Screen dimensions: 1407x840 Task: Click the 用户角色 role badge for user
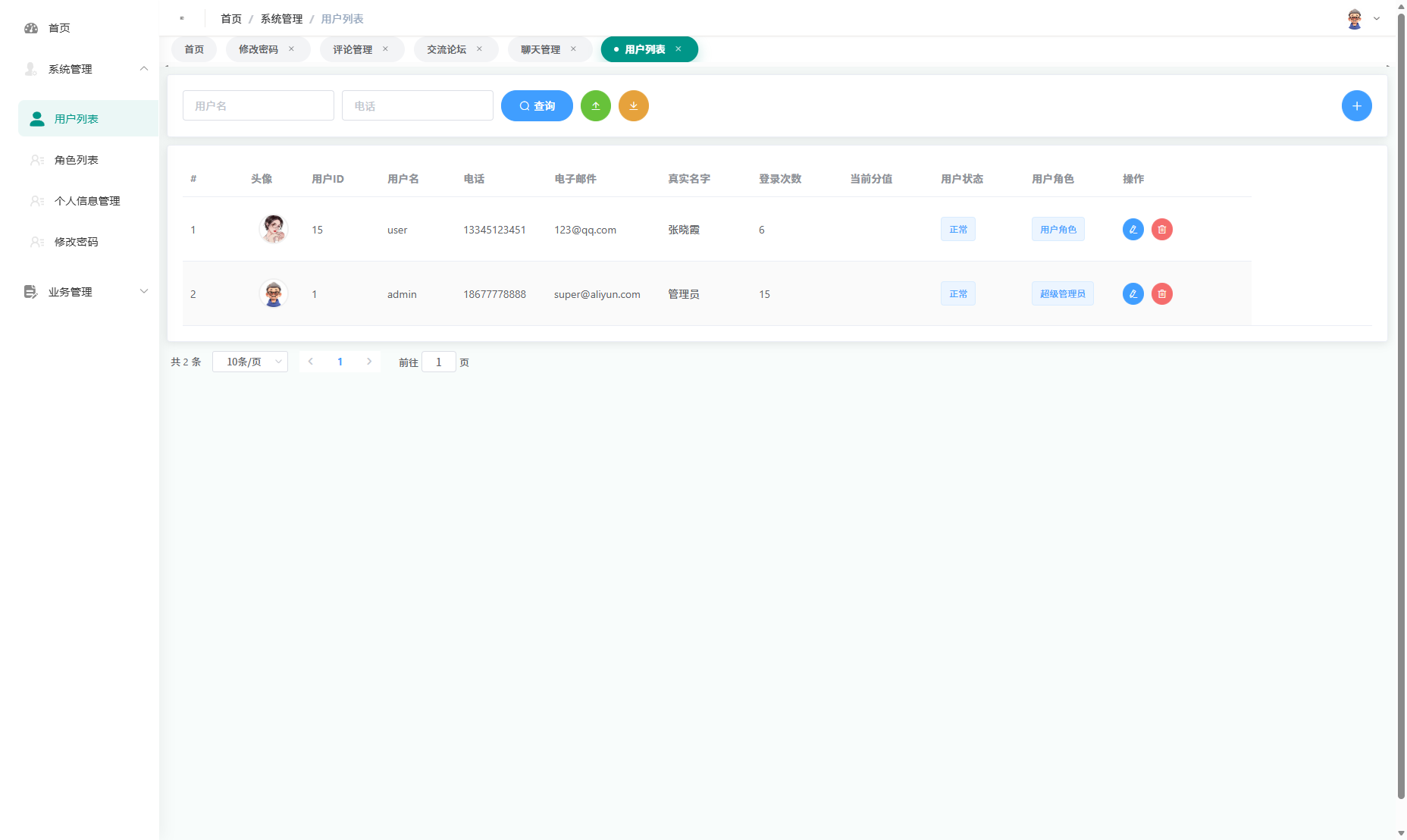pos(1058,229)
